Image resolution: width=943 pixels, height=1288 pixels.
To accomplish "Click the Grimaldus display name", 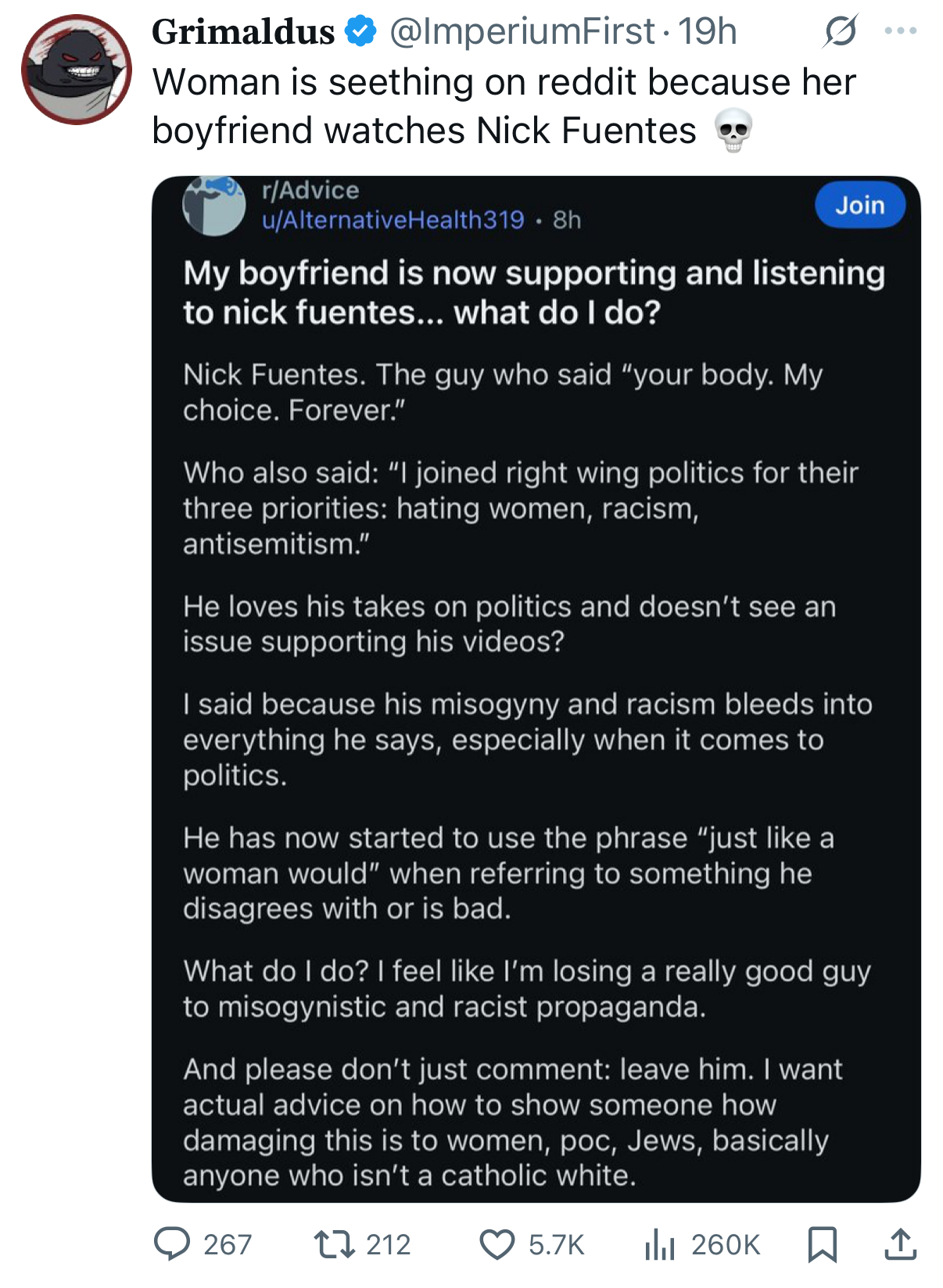I will tap(243, 31).
